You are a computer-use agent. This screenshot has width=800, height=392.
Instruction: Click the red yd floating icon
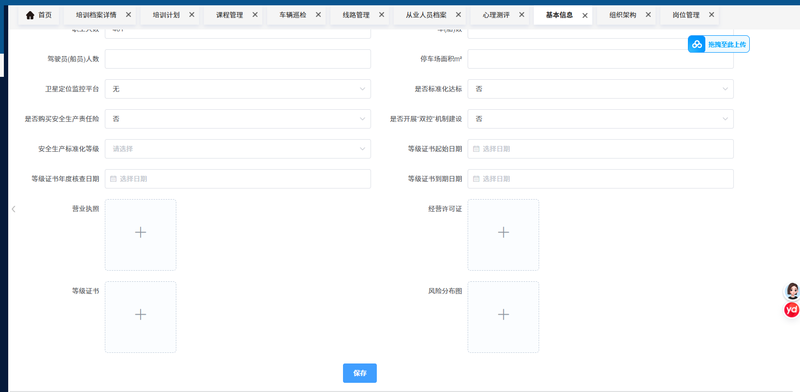[792, 309]
